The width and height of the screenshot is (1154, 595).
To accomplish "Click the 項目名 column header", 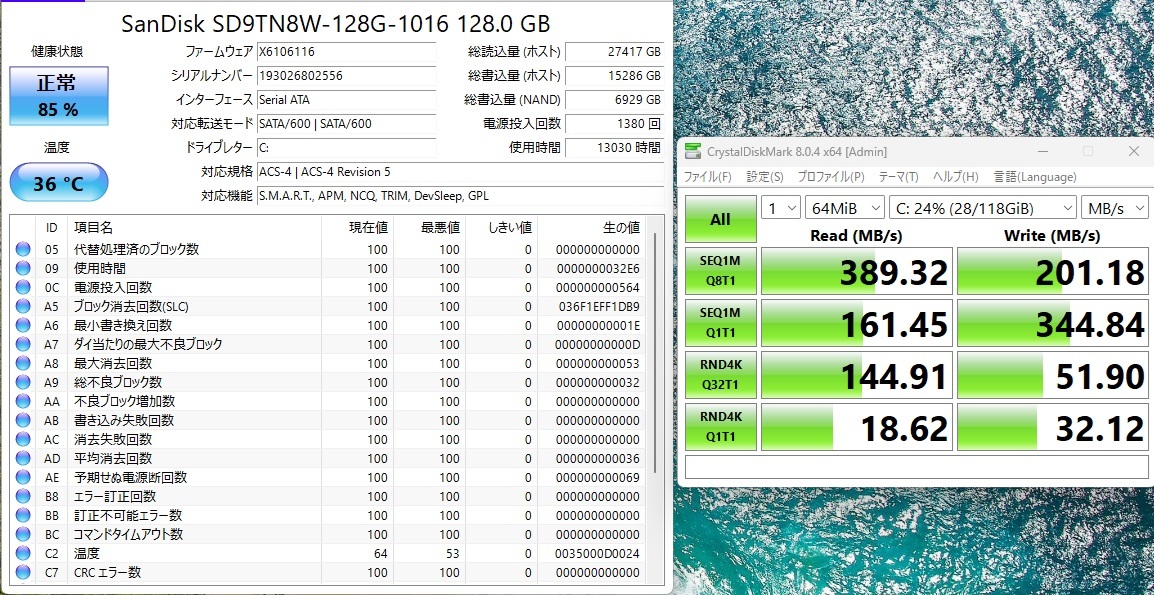I will click(x=194, y=228).
